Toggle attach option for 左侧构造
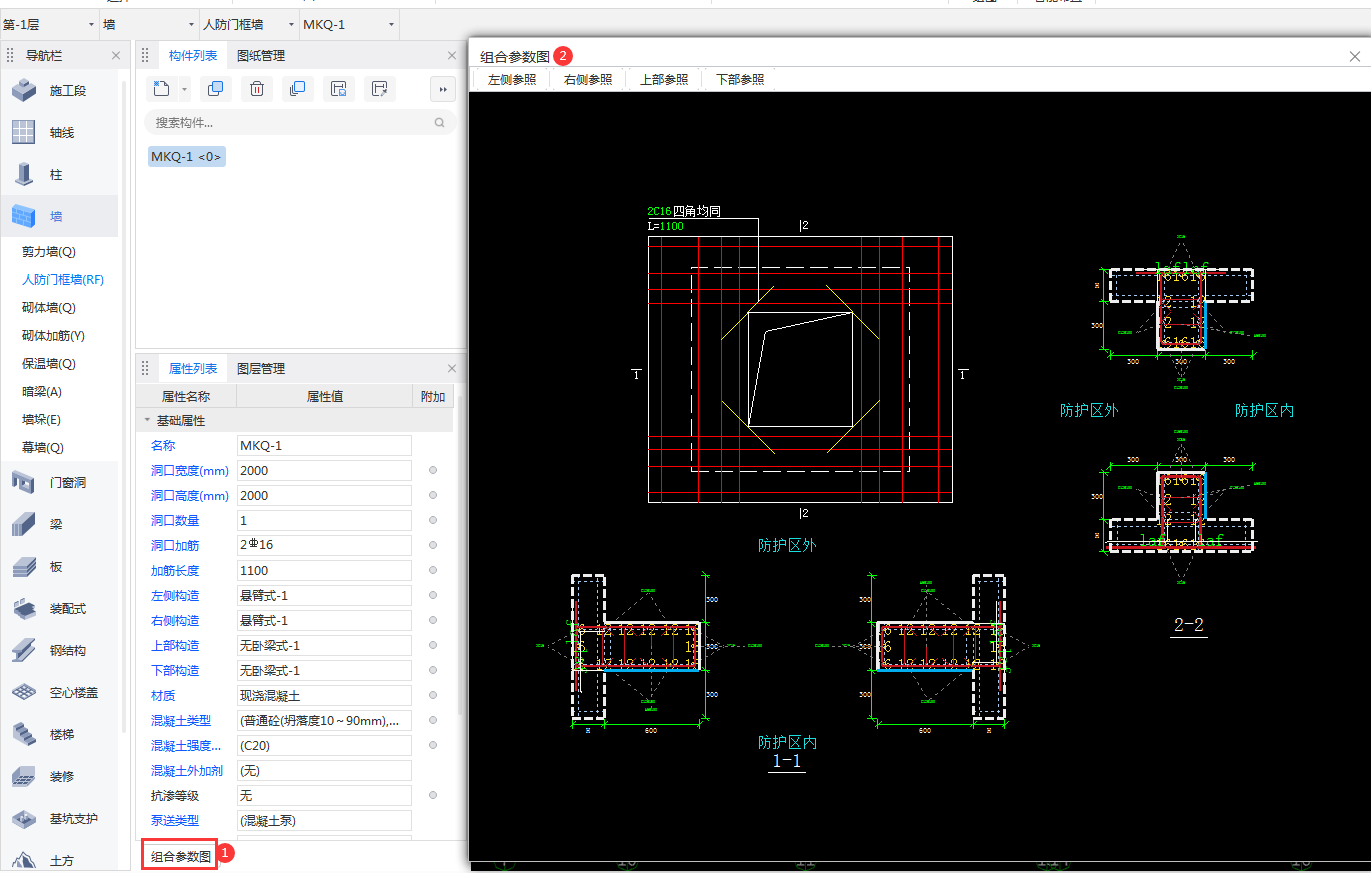 (433, 595)
